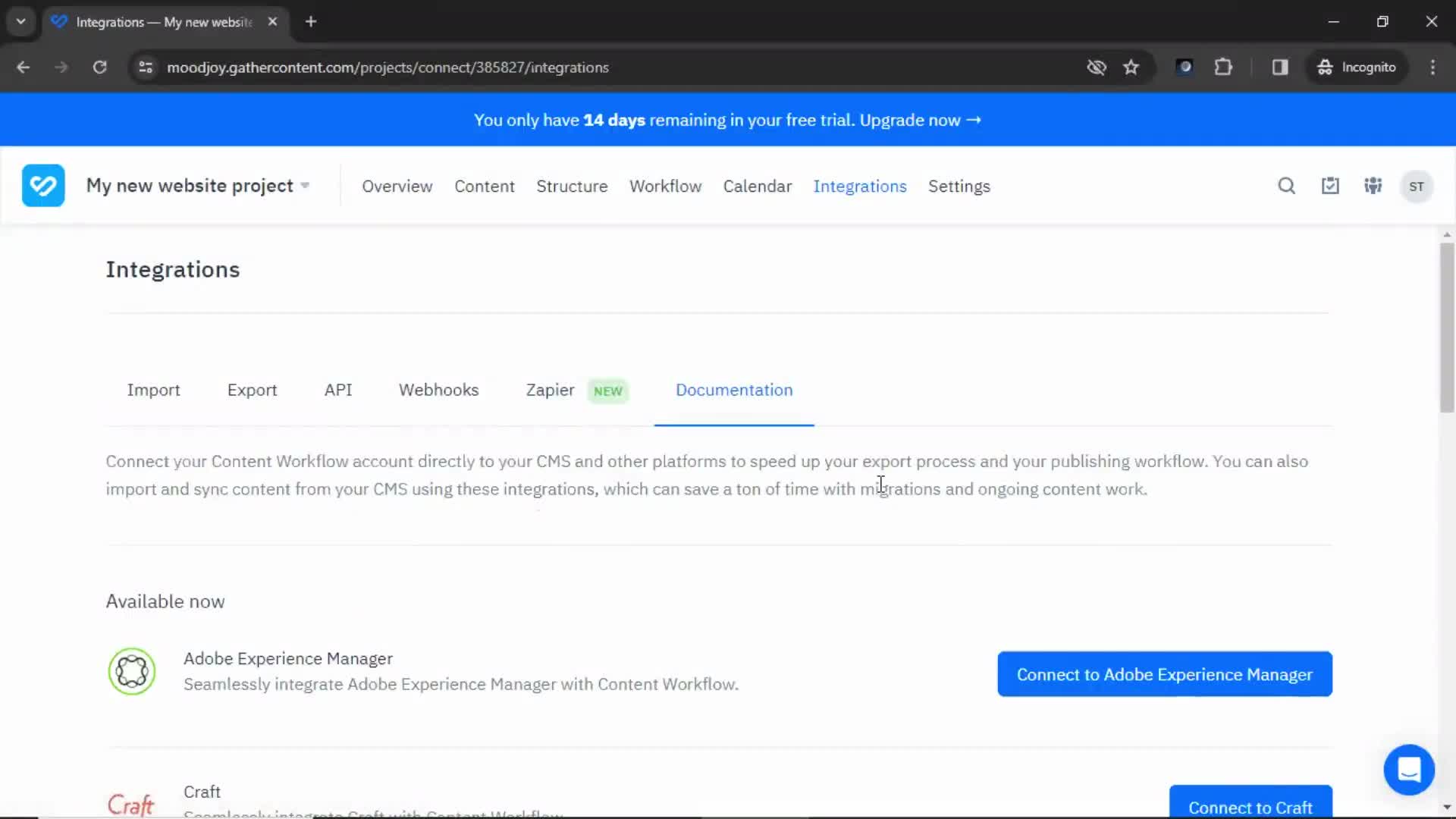
Task: Click the Content Workflow logo icon
Action: [43, 186]
